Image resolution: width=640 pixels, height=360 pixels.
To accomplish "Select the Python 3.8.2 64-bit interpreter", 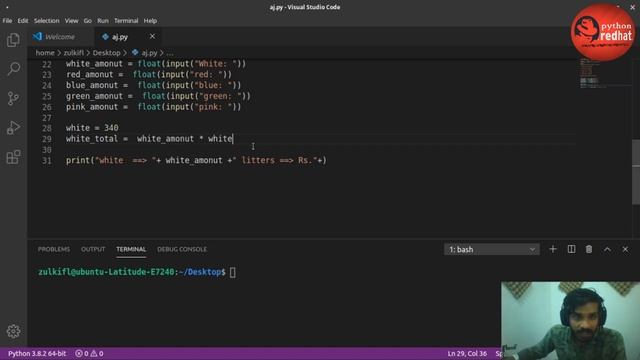I will [x=37, y=353].
